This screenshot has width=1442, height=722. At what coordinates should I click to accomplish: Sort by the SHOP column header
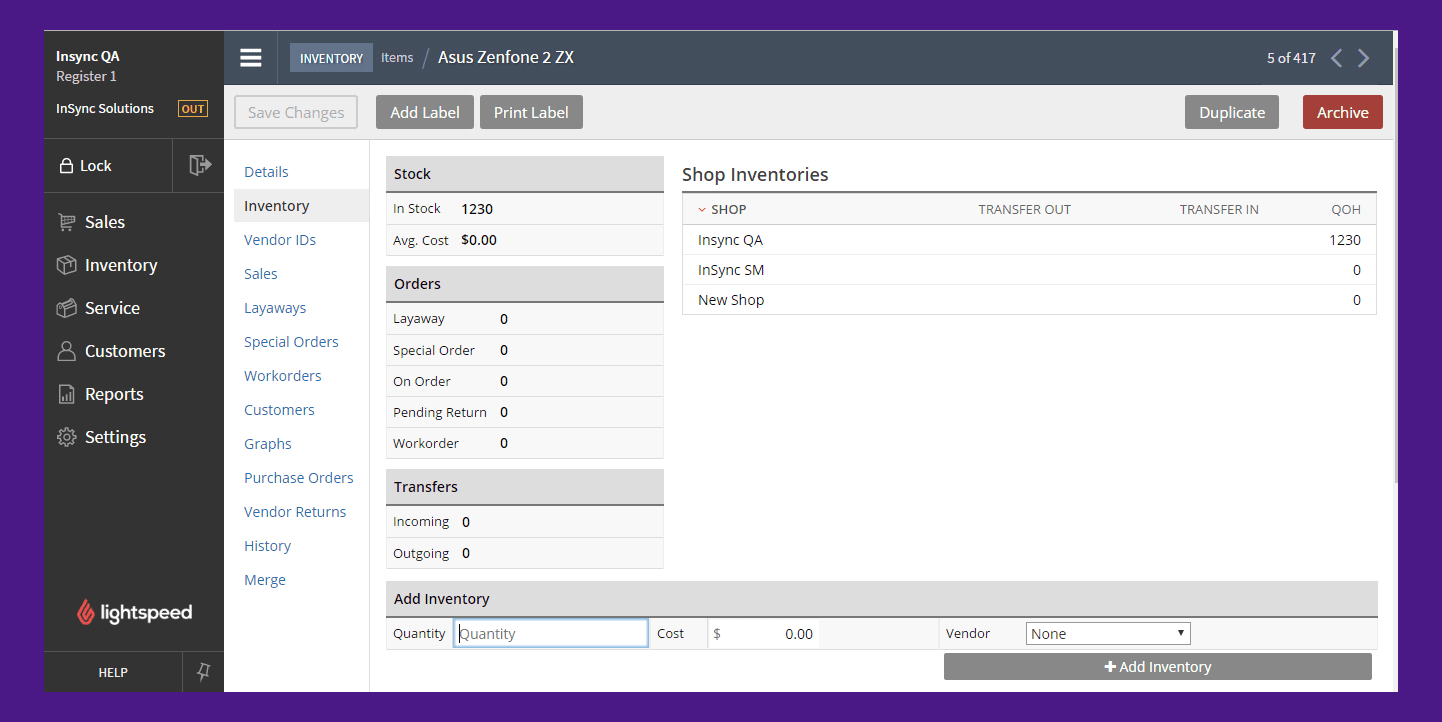pyautogui.click(x=722, y=209)
